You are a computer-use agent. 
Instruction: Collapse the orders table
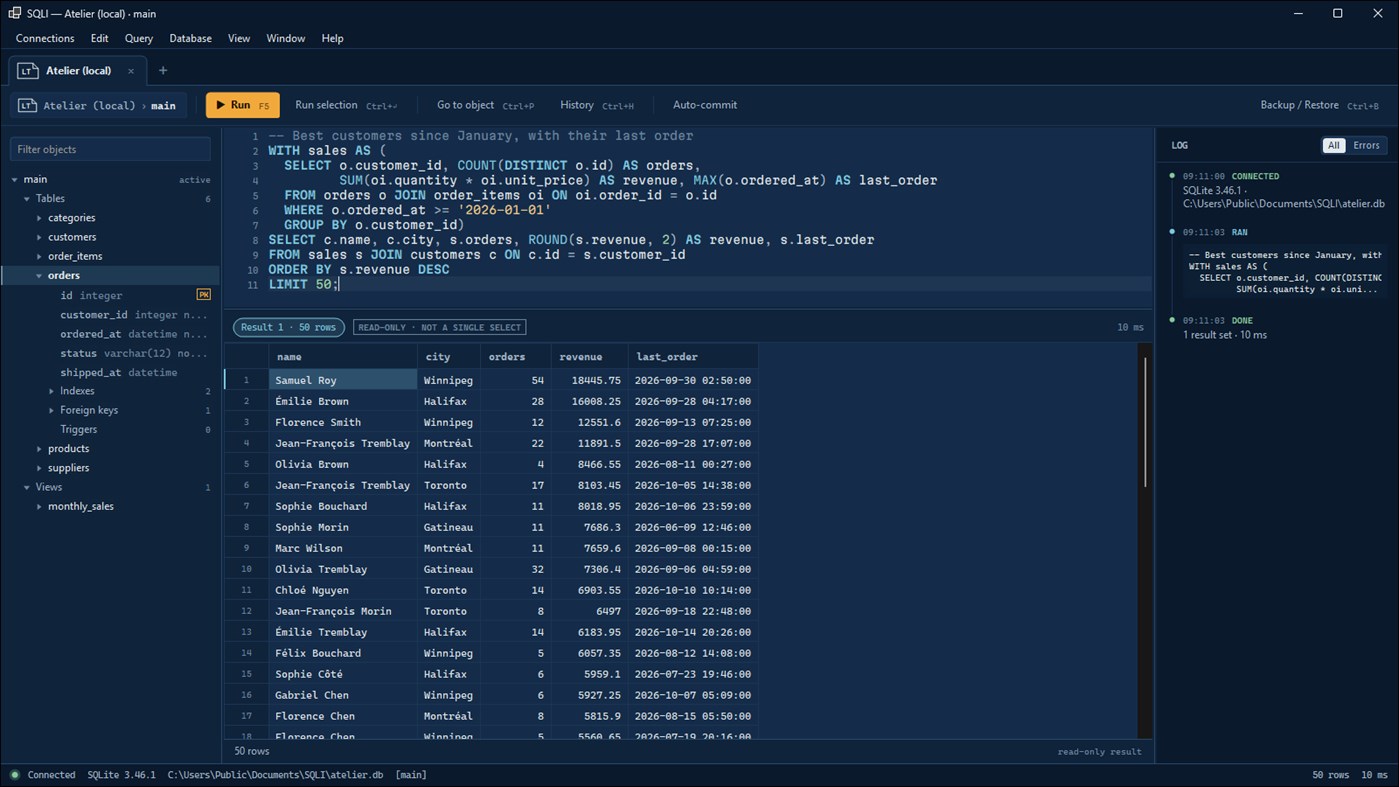click(x=40, y=276)
